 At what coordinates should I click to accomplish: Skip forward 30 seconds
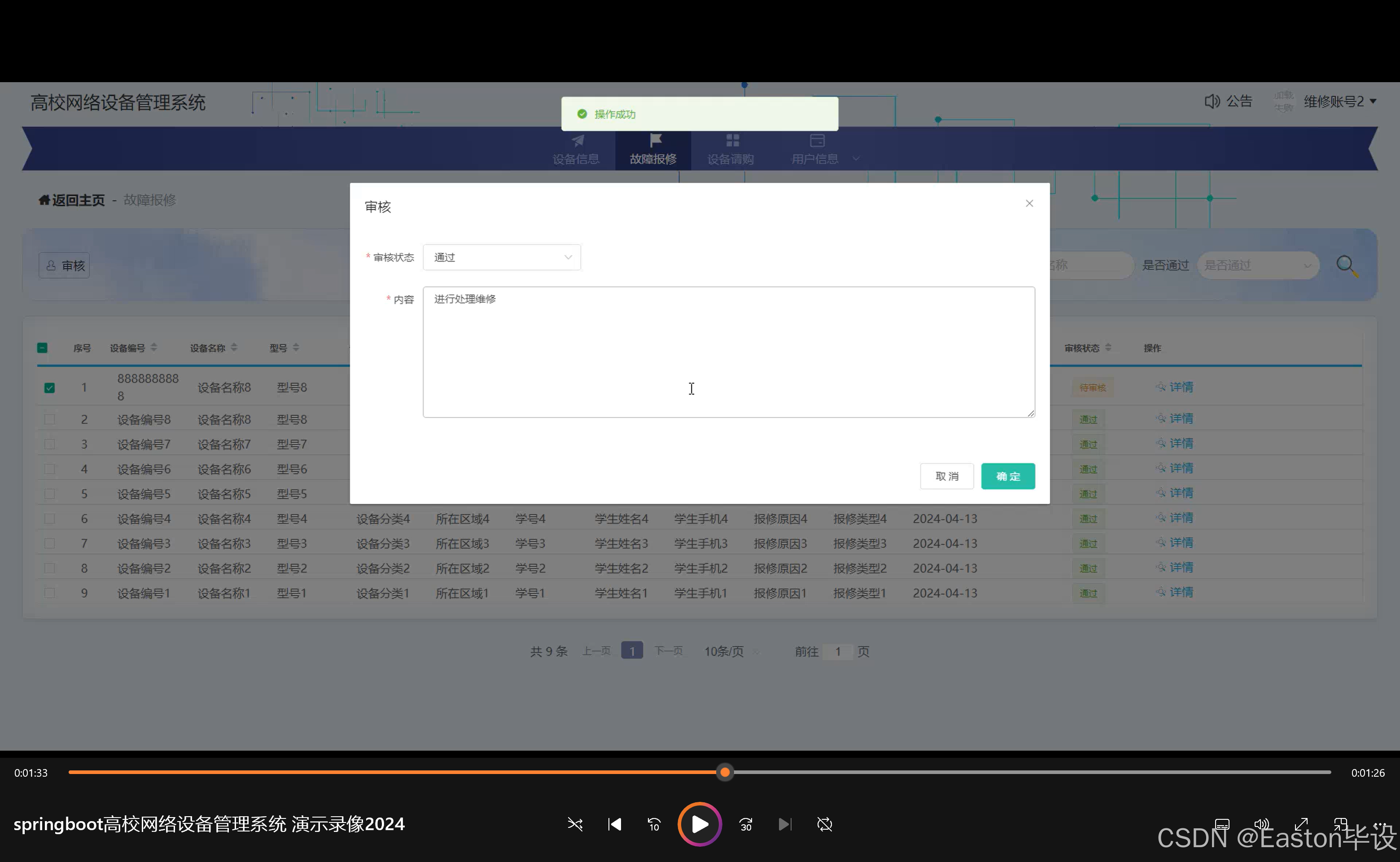tap(745, 824)
